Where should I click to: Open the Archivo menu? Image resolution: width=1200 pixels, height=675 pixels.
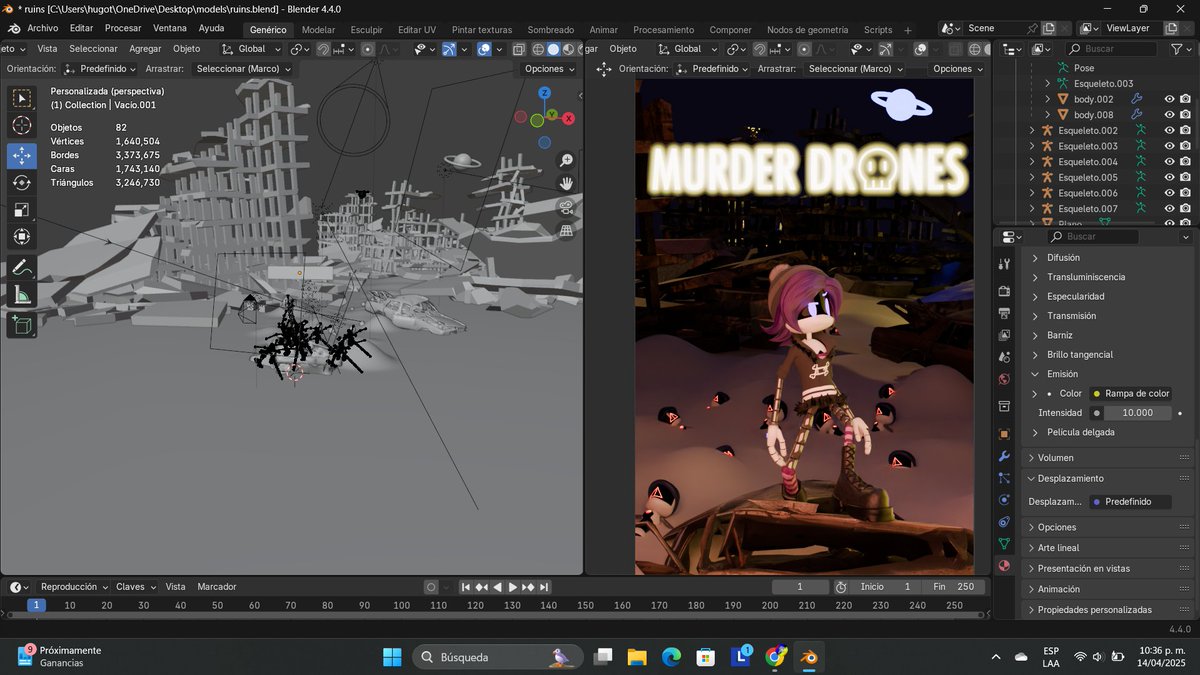[x=42, y=28]
